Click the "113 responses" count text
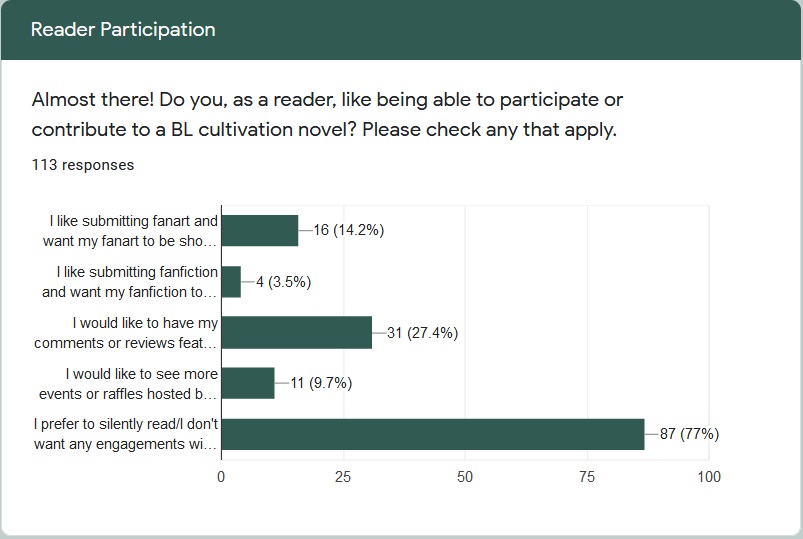803x539 pixels. tap(83, 165)
